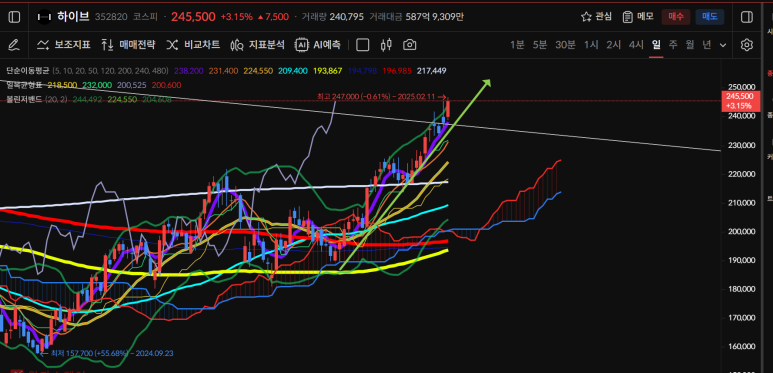Image resolution: width=773 pixels, height=373 pixels.
Task: Switch to 30분 timeframe
Action: [x=565, y=45]
